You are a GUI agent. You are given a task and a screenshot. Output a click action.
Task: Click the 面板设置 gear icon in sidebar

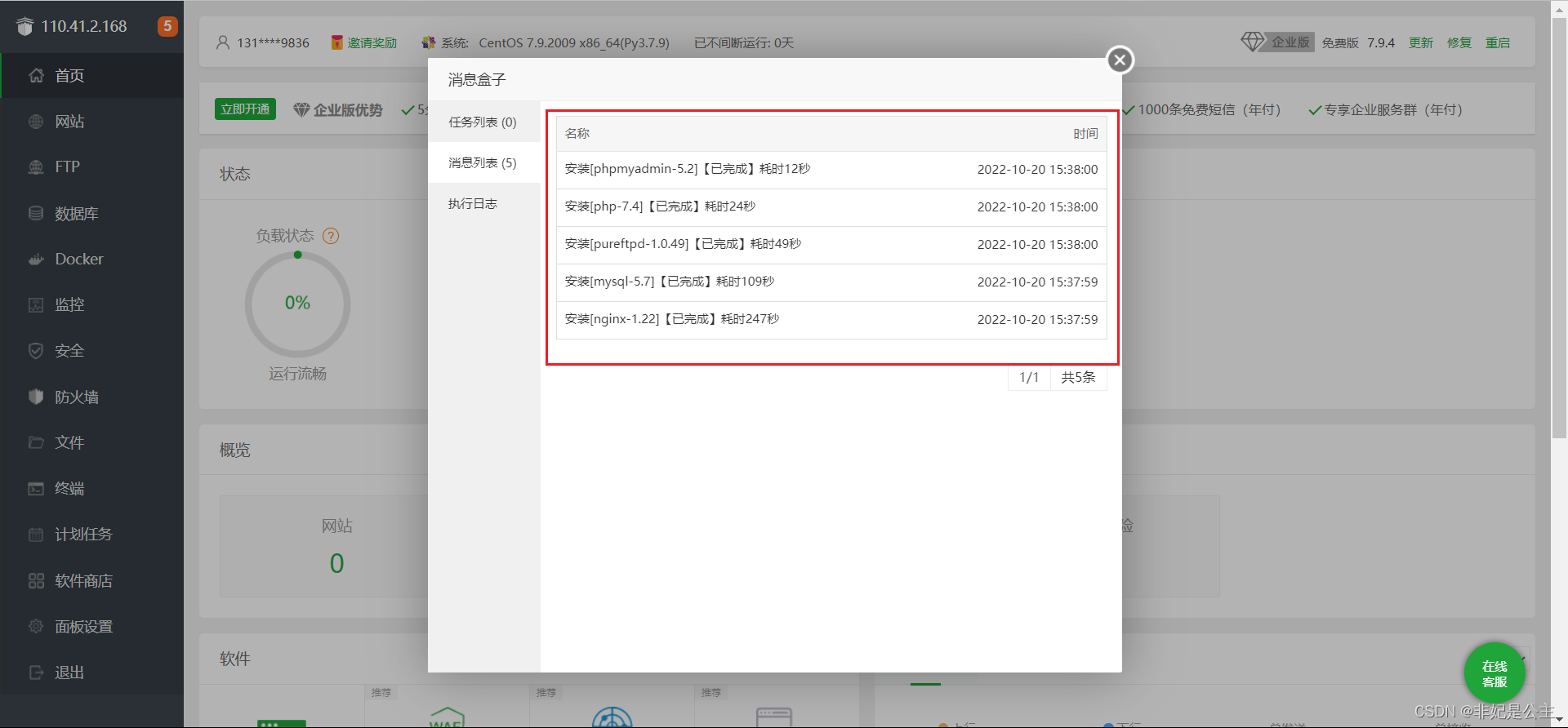[36, 626]
